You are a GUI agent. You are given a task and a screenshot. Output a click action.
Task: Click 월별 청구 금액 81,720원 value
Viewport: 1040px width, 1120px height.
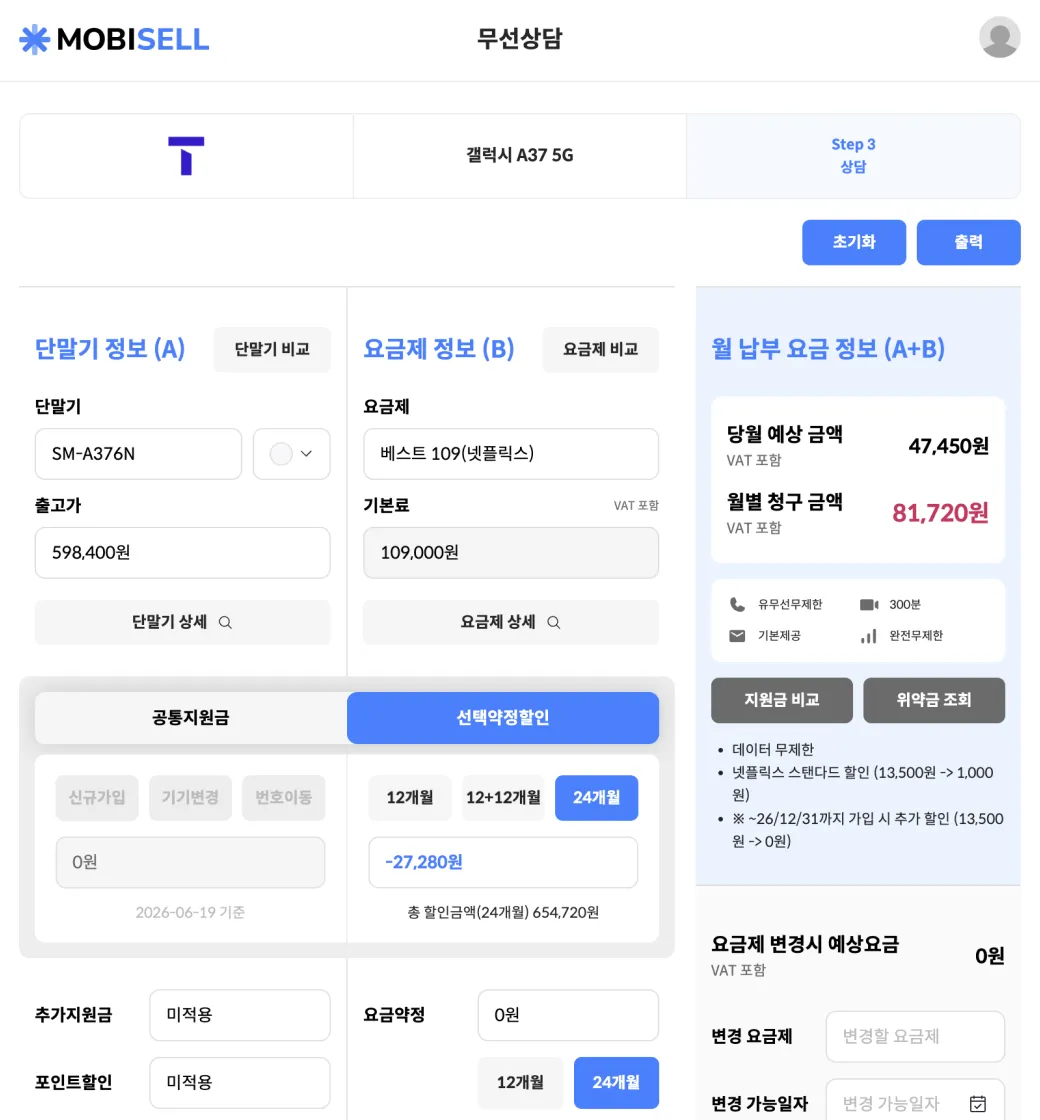940,513
